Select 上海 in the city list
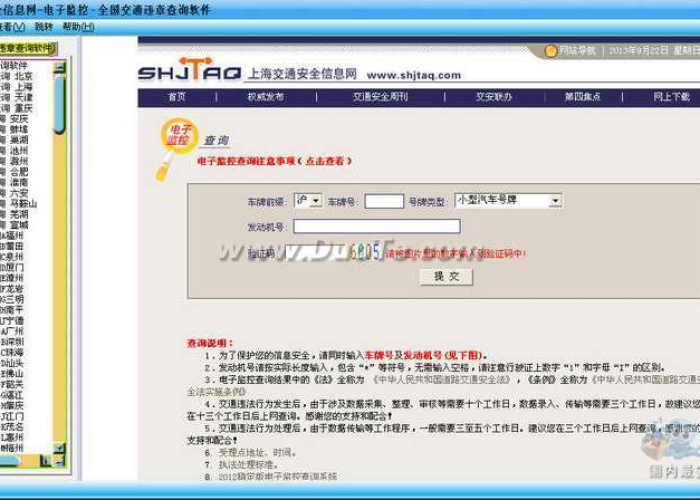Screen dimensions: 700x500 [23, 87]
